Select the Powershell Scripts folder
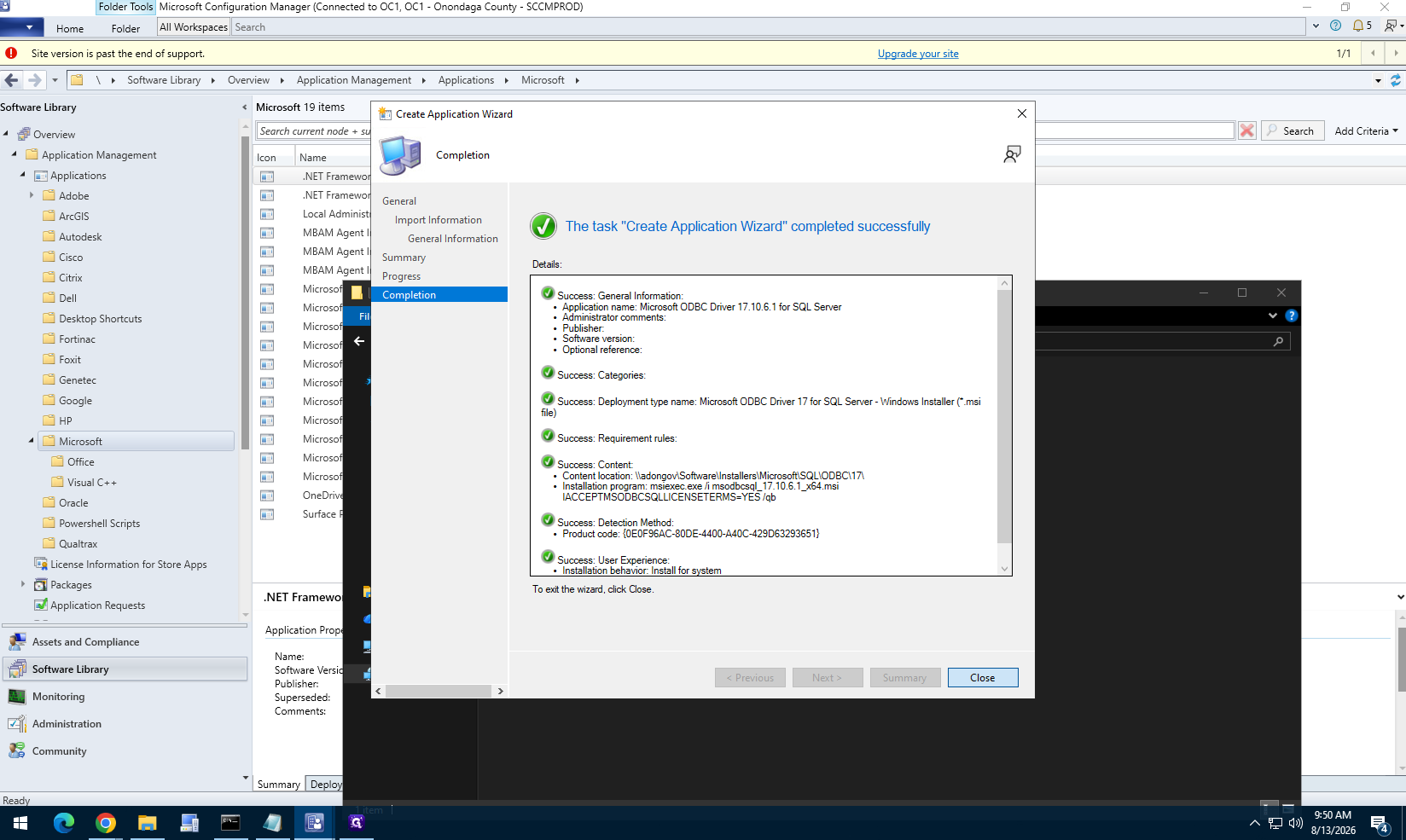Screen dimensions: 1406x840 (x=99, y=524)
